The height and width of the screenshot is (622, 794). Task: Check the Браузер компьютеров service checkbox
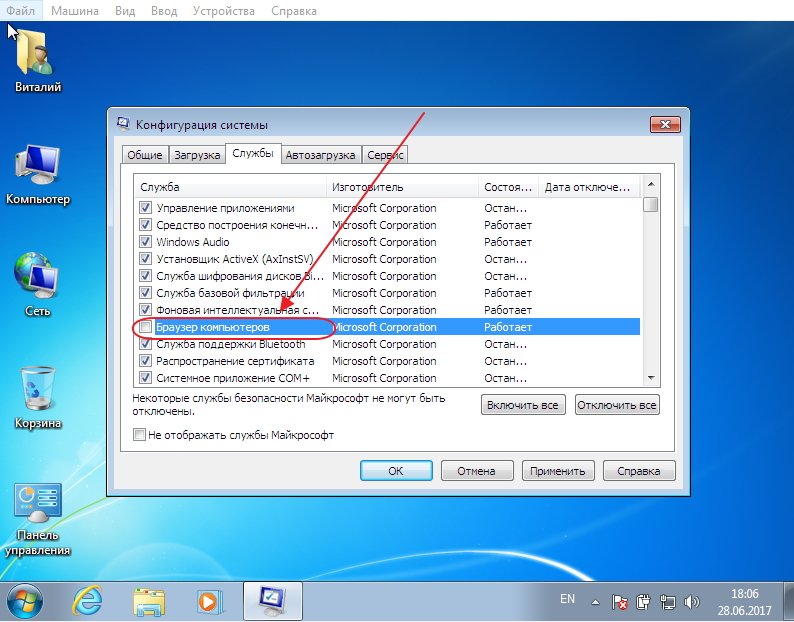[145, 327]
